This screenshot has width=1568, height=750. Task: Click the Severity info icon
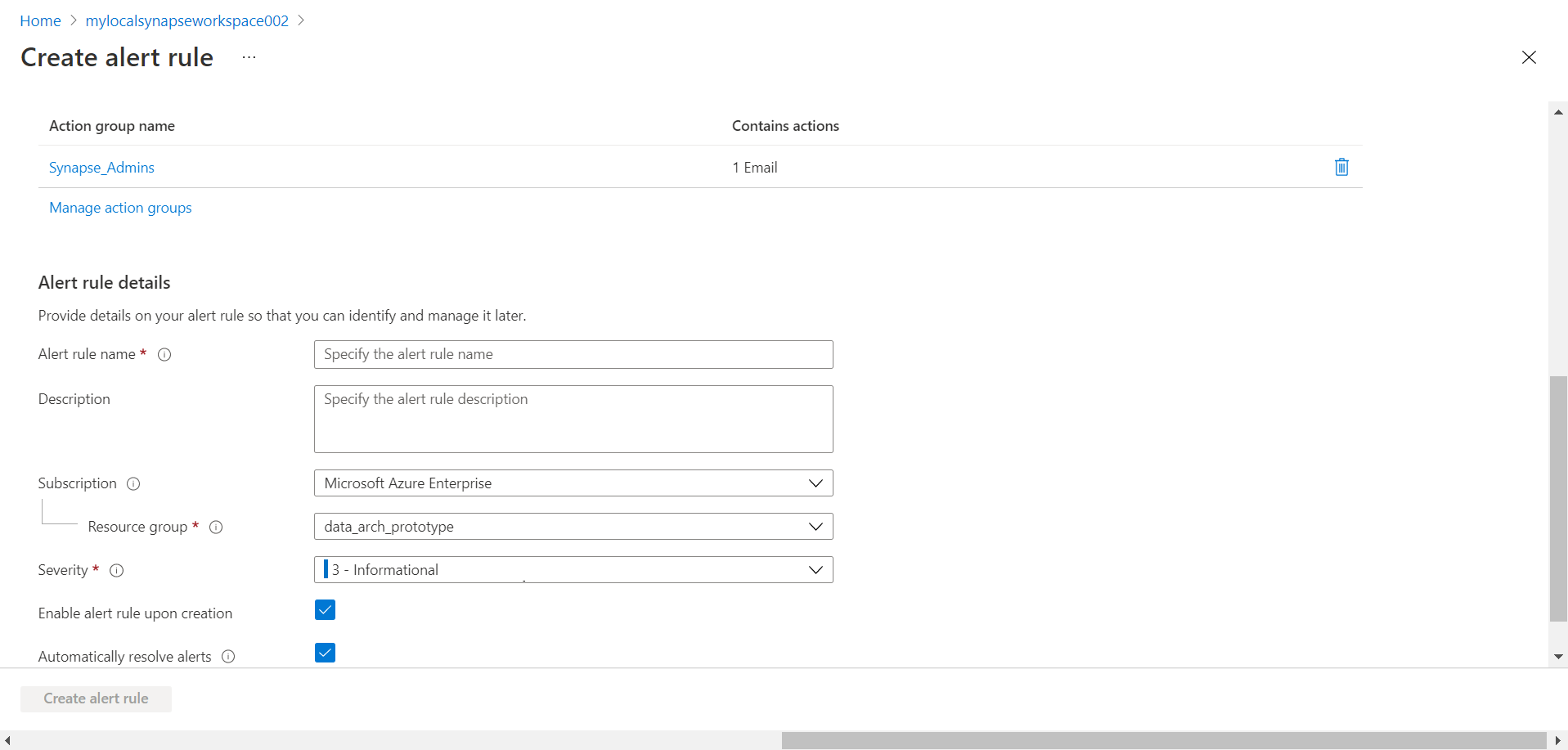(117, 570)
